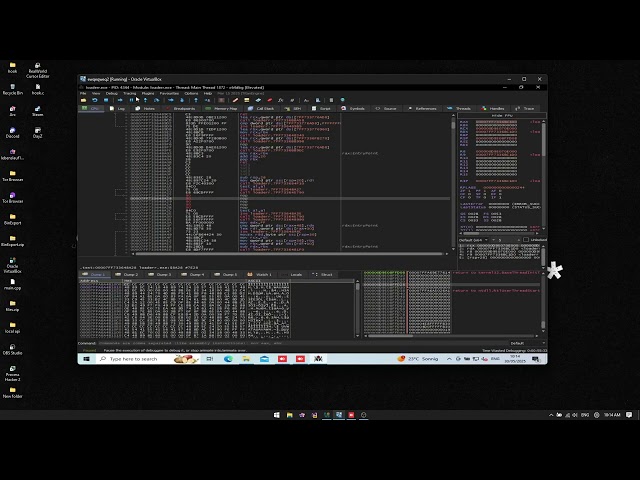Switch to the Trace tab
The width and height of the screenshot is (640, 480).
(525, 109)
